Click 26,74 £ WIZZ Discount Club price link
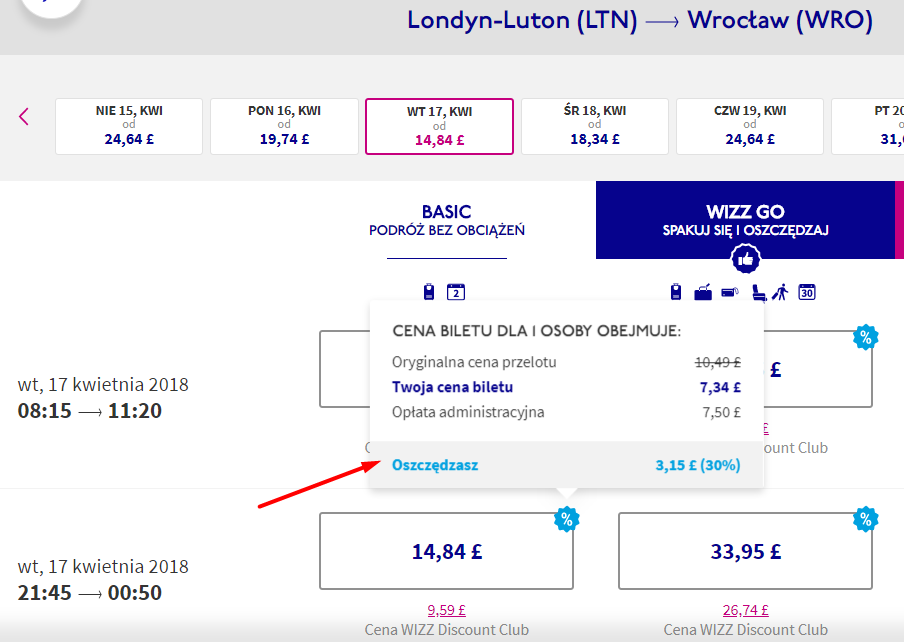904x642 pixels. [744, 610]
